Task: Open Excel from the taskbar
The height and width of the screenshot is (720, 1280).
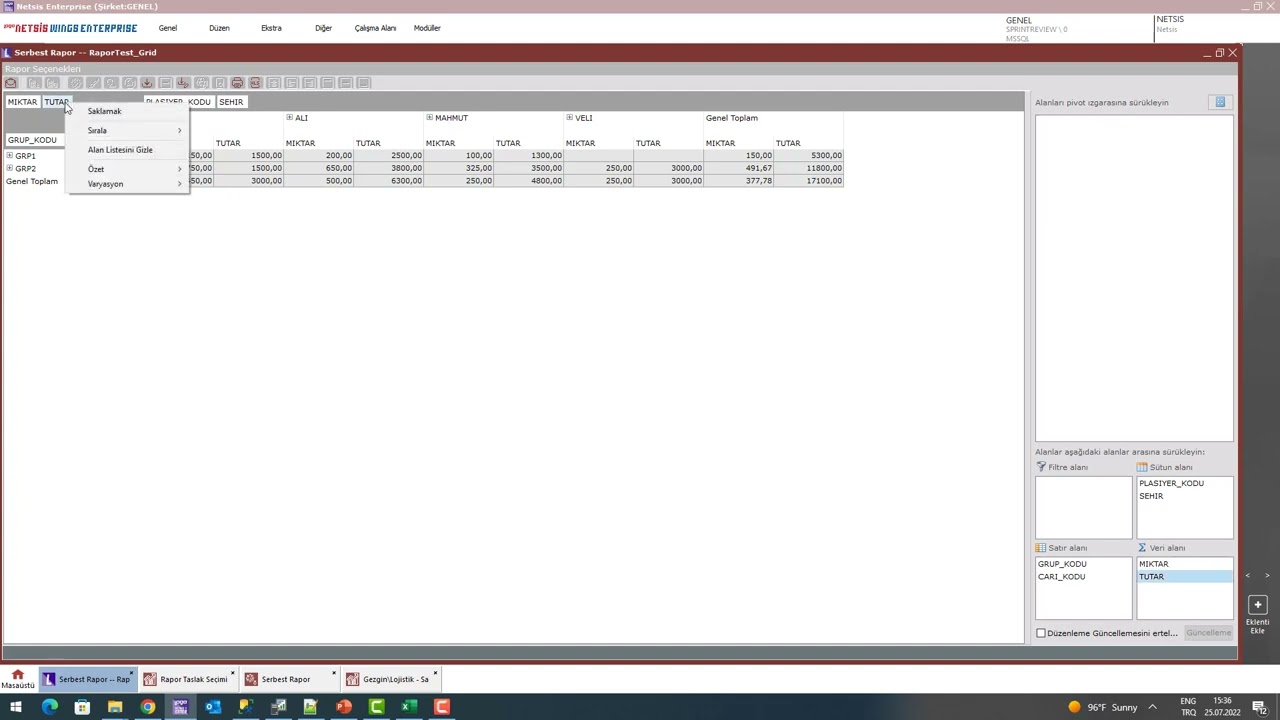Action: 409,707
